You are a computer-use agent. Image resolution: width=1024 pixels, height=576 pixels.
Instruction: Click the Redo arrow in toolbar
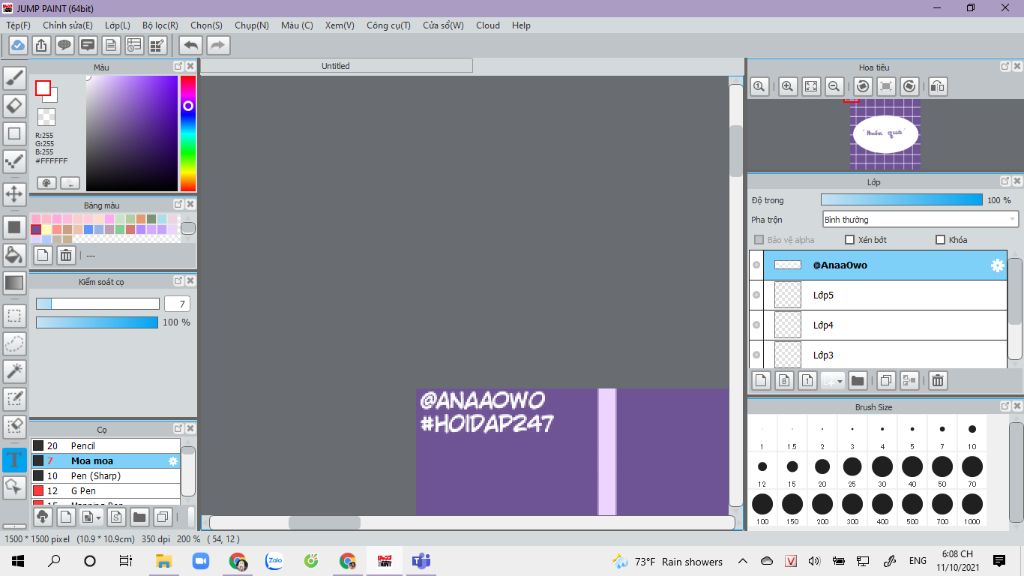[x=218, y=45]
